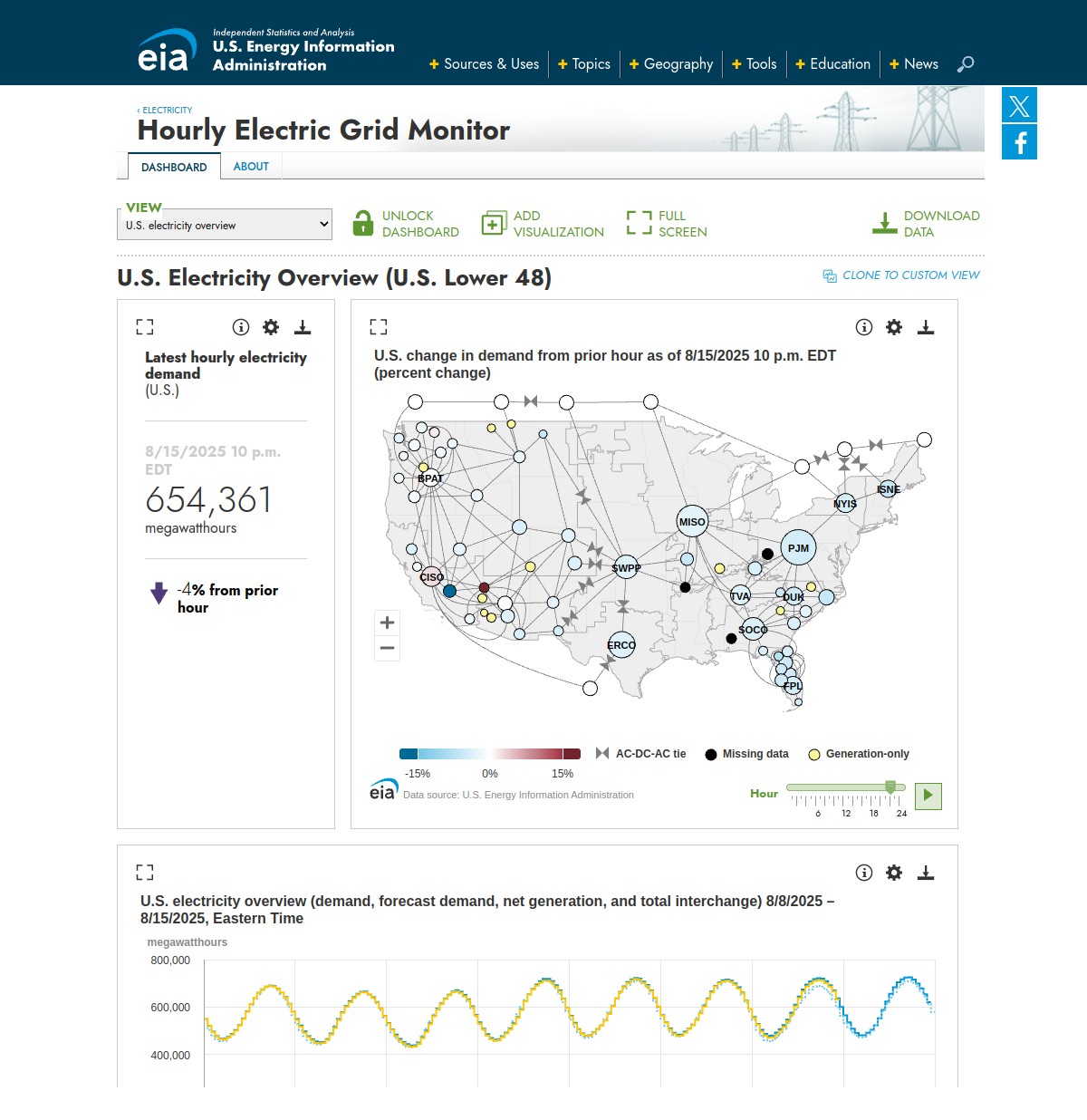Click the '-4% from prior hour' text

point(227,598)
